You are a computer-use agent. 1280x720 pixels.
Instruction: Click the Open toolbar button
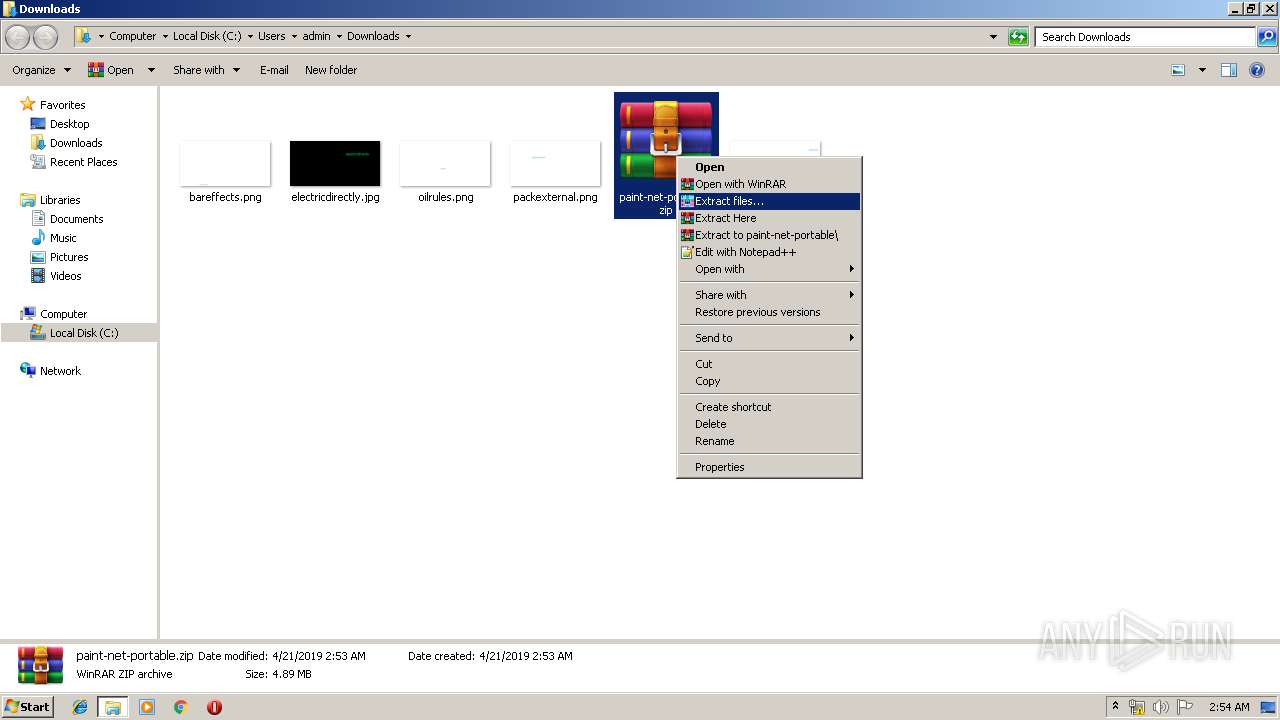point(111,70)
